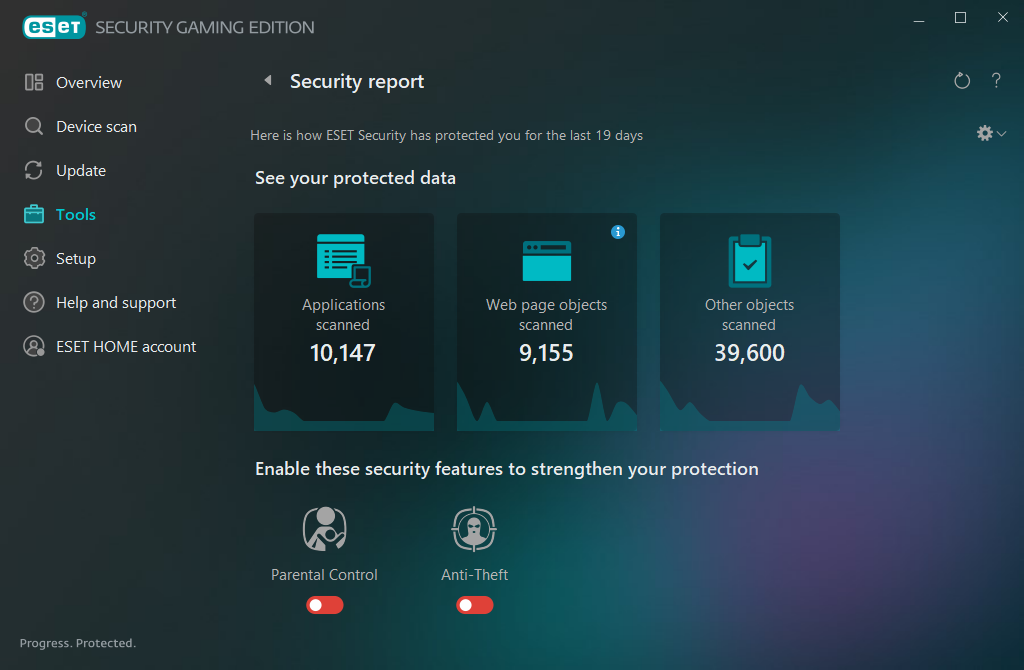Click the Web page objects scanned label

pyautogui.click(x=547, y=315)
